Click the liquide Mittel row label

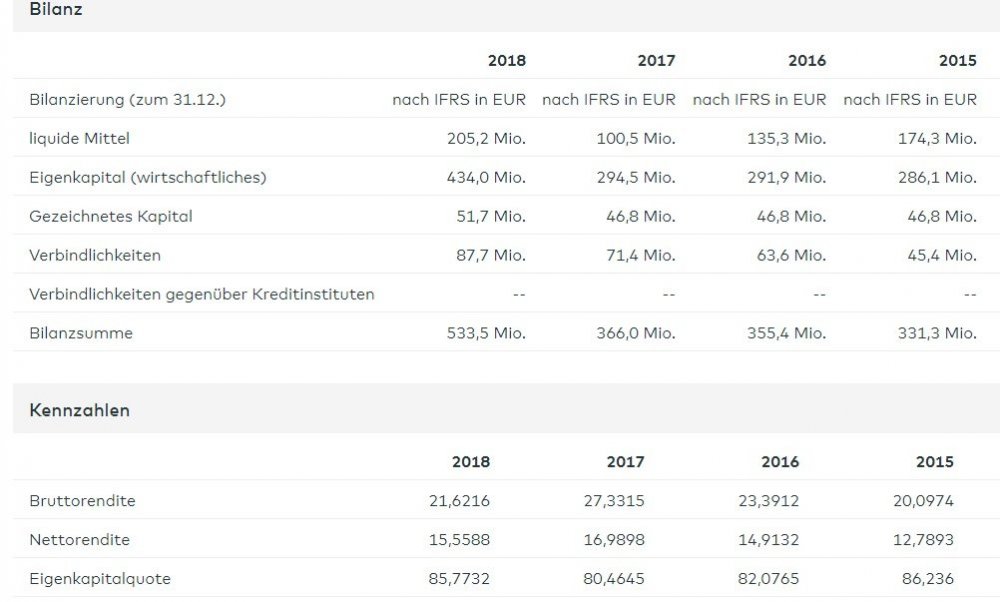(x=80, y=138)
